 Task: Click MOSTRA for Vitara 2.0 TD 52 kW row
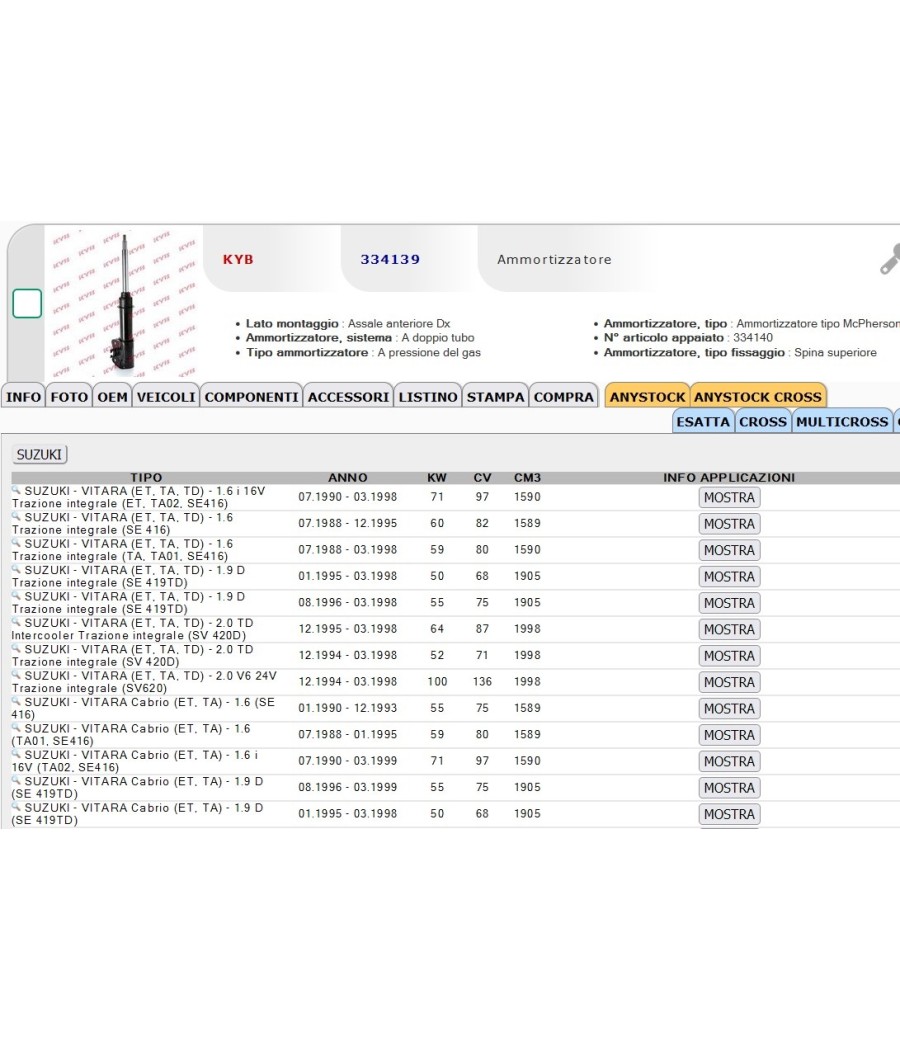click(729, 656)
